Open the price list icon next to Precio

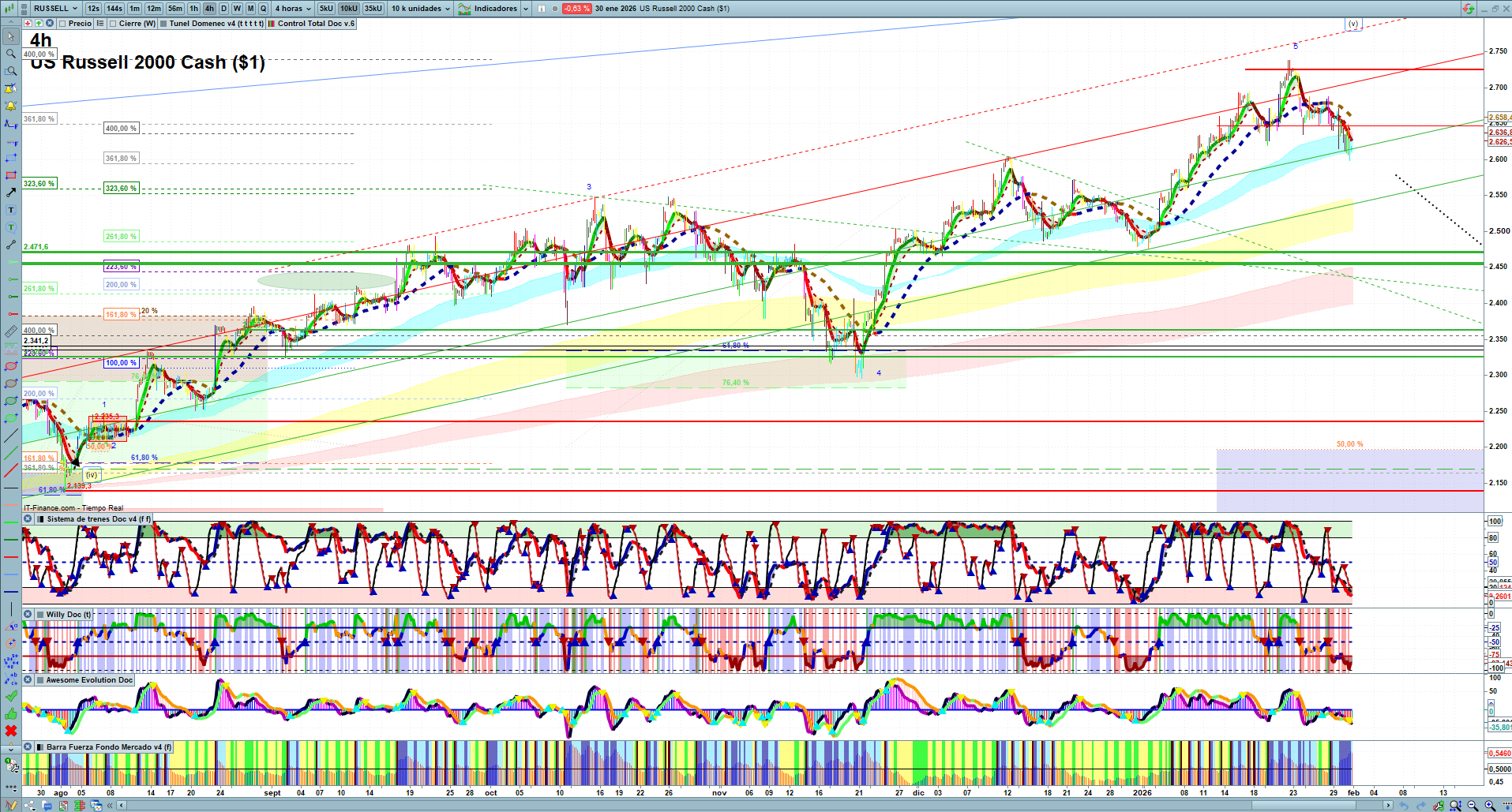[100, 24]
